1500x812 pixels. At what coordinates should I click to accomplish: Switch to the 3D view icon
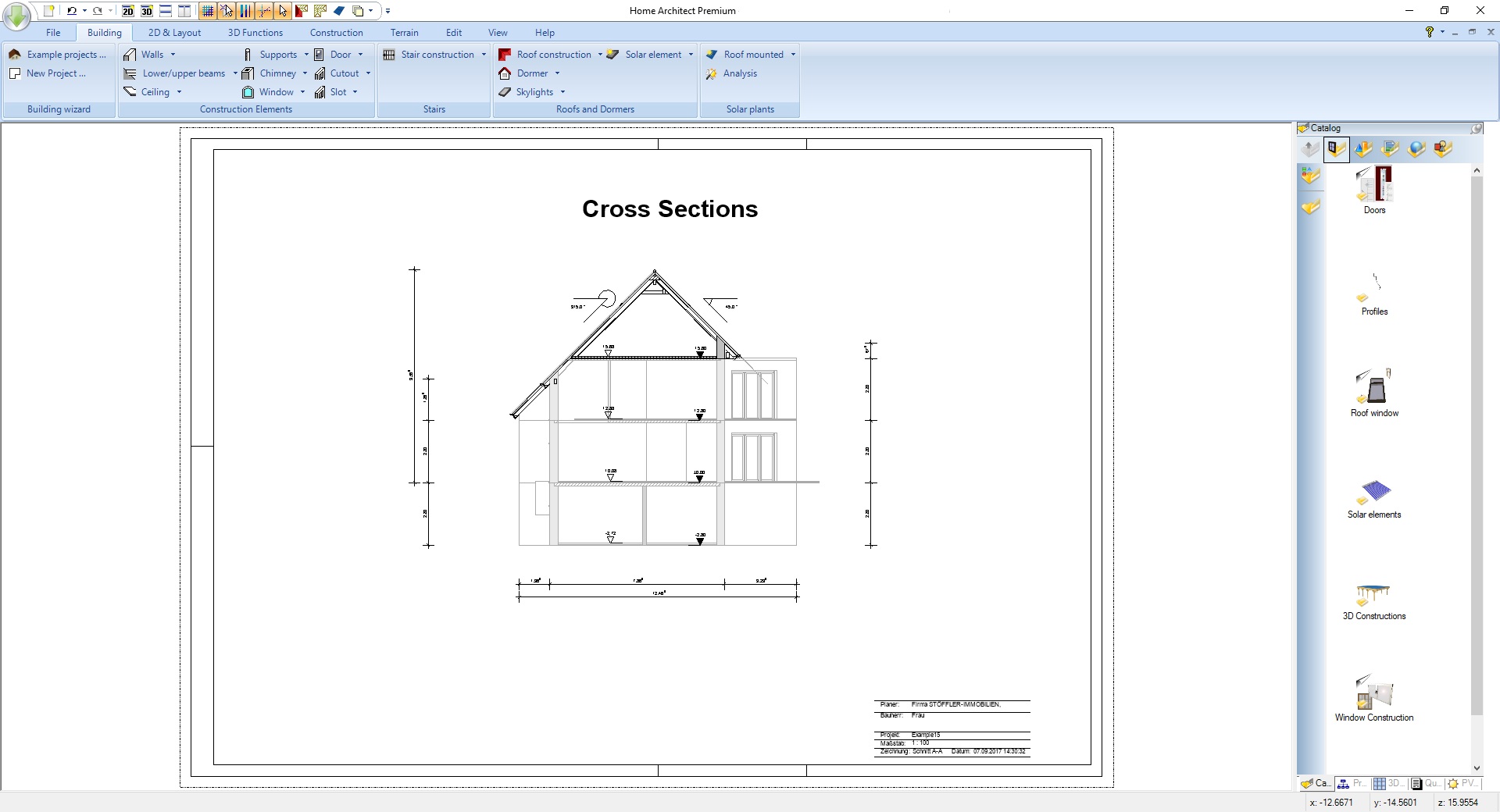tap(147, 12)
